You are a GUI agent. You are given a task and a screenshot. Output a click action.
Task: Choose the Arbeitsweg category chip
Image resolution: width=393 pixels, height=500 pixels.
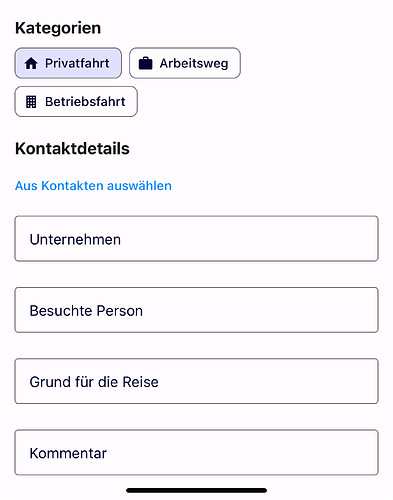(x=185, y=63)
